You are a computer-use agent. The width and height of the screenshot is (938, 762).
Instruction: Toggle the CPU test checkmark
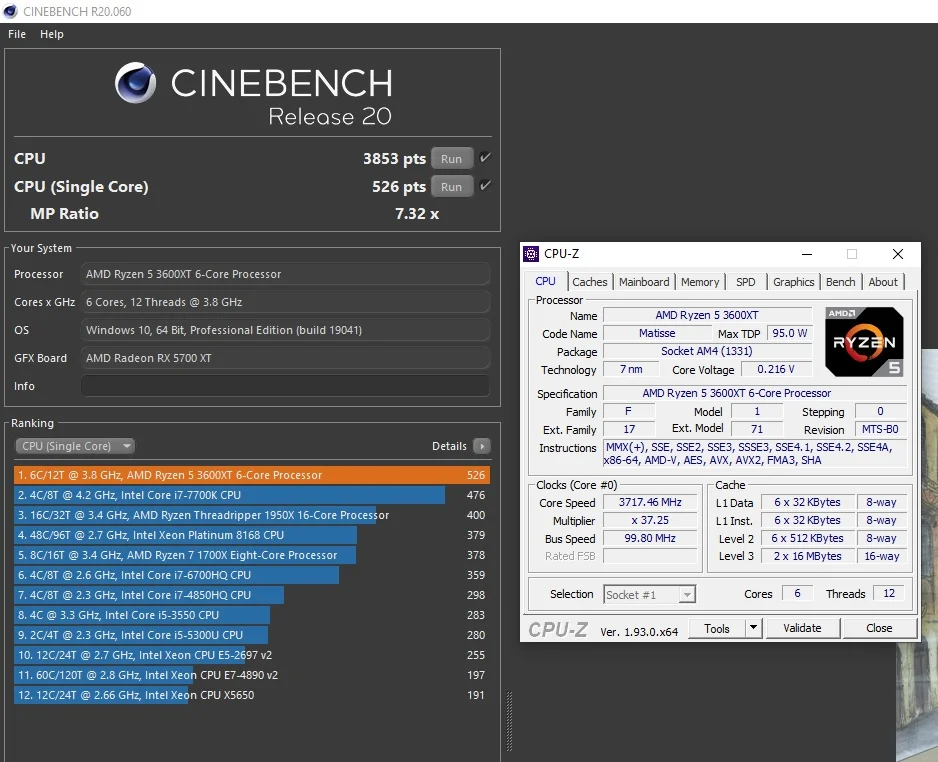[485, 158]
